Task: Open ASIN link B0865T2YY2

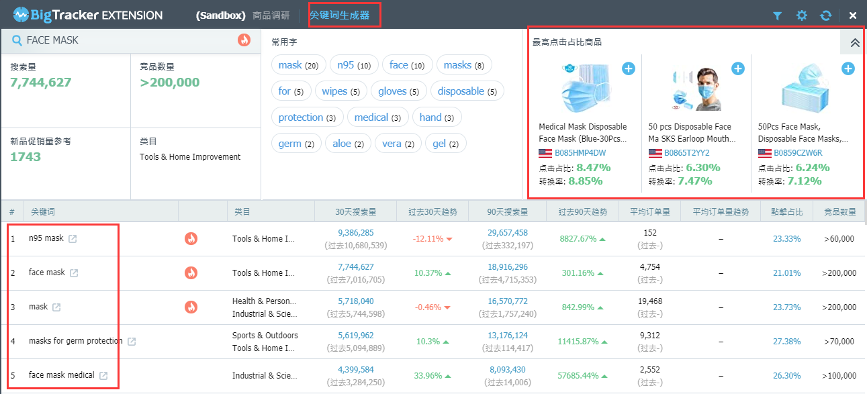Action: point(686,153)
